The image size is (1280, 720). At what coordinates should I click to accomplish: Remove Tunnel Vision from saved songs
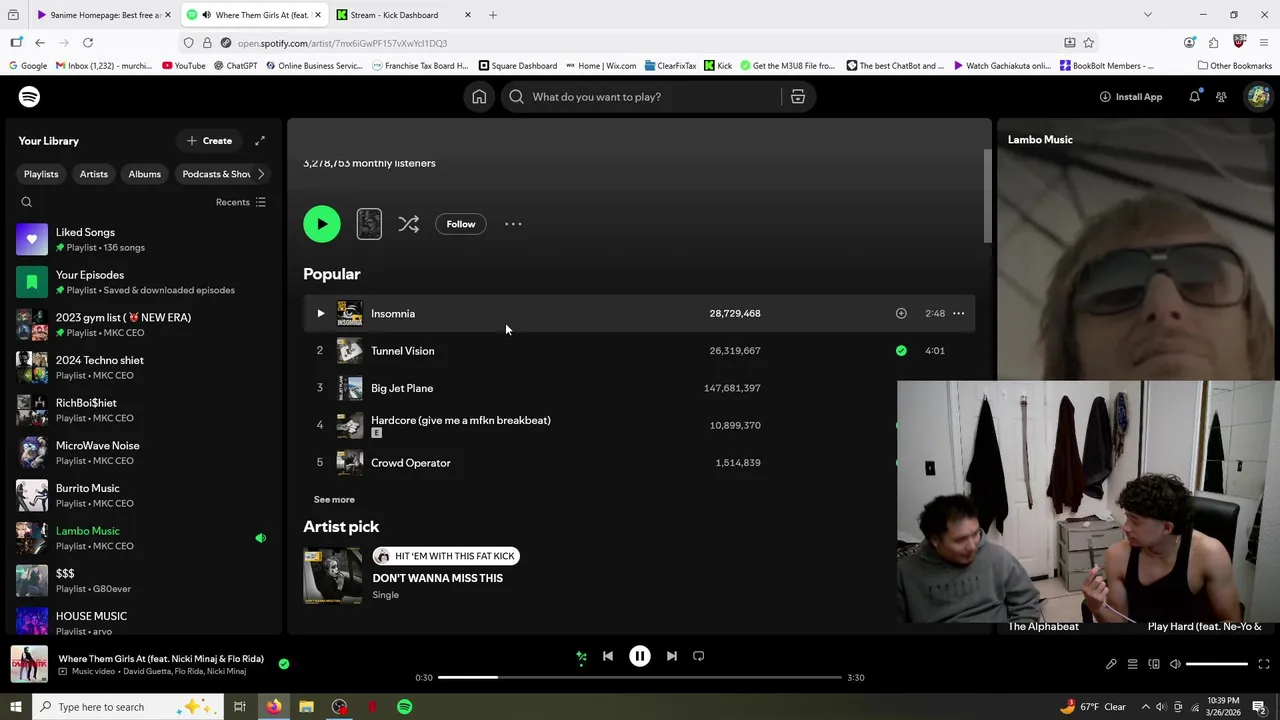pyautogui.click(x=901, y=351)
